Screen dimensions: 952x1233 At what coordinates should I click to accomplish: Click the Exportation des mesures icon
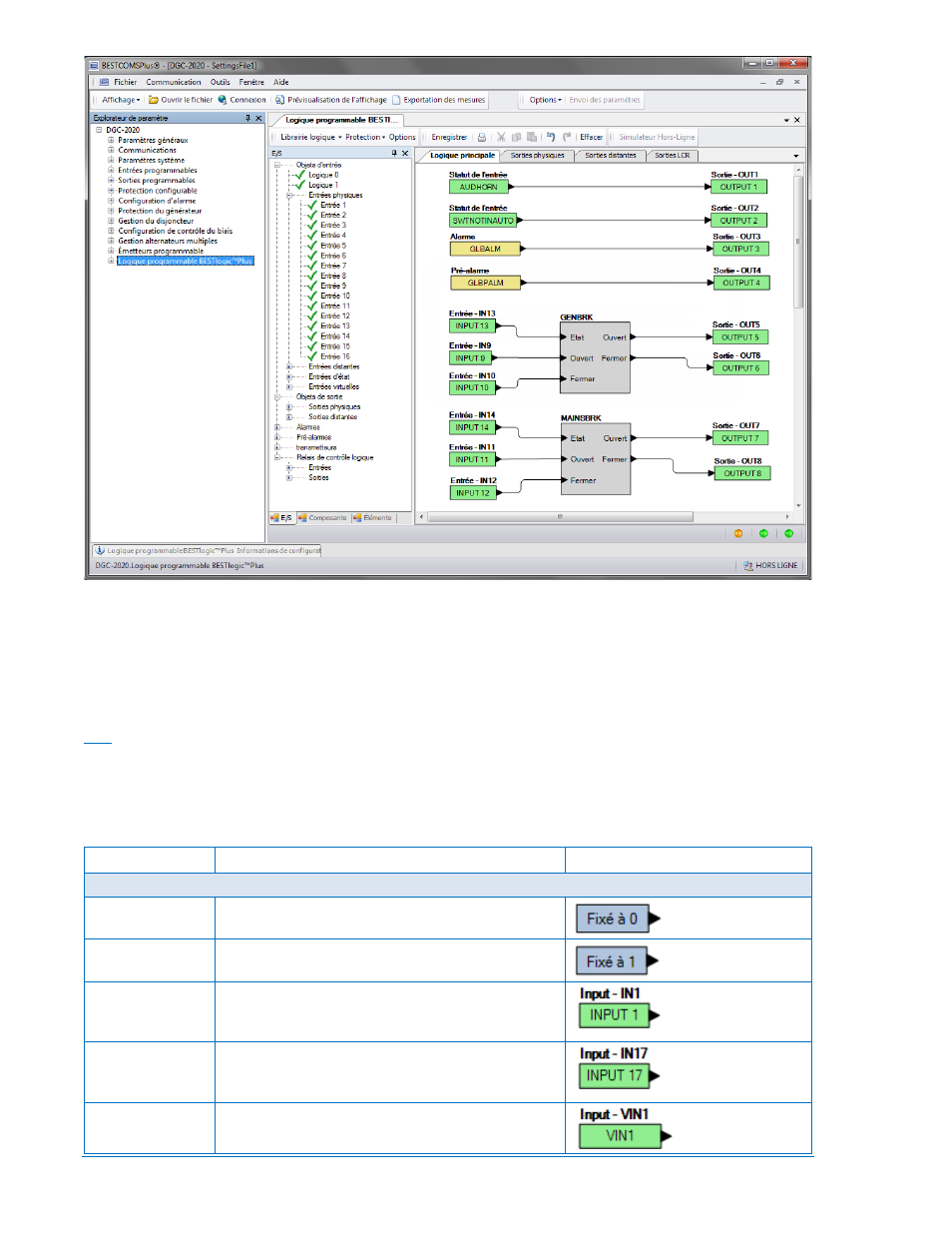click(396, 100)
